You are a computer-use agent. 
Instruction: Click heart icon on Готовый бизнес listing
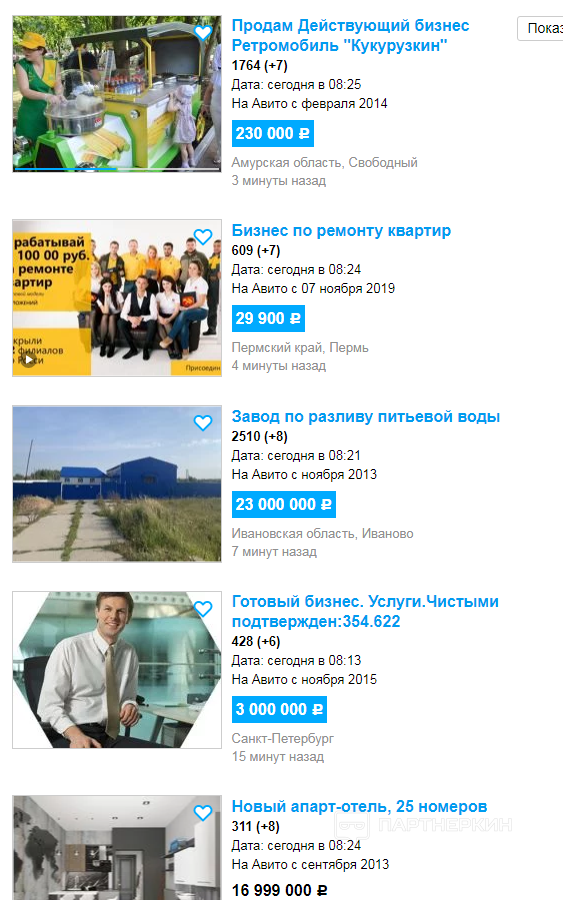(x=203, y=609)
